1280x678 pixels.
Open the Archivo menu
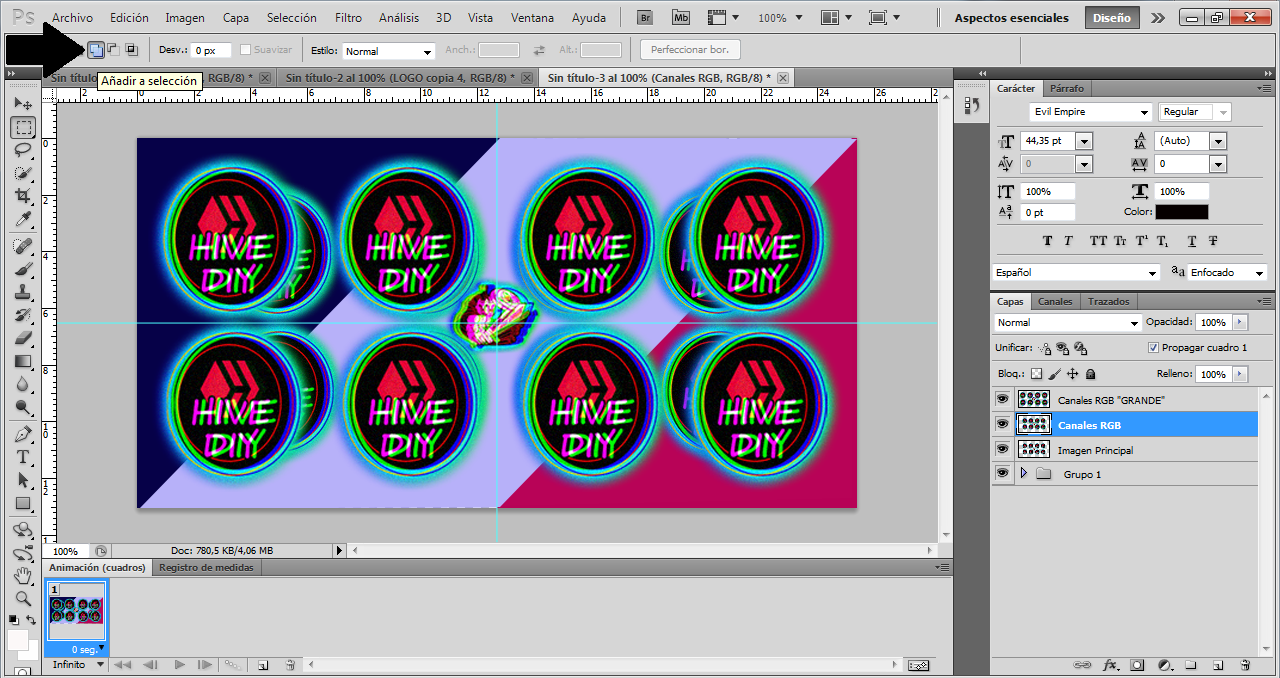click(x=72, y=18)
